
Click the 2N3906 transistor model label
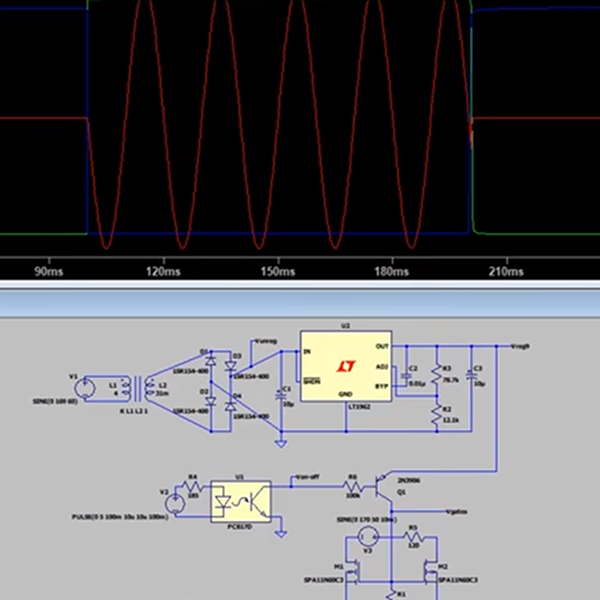click(x=409, y=480)
